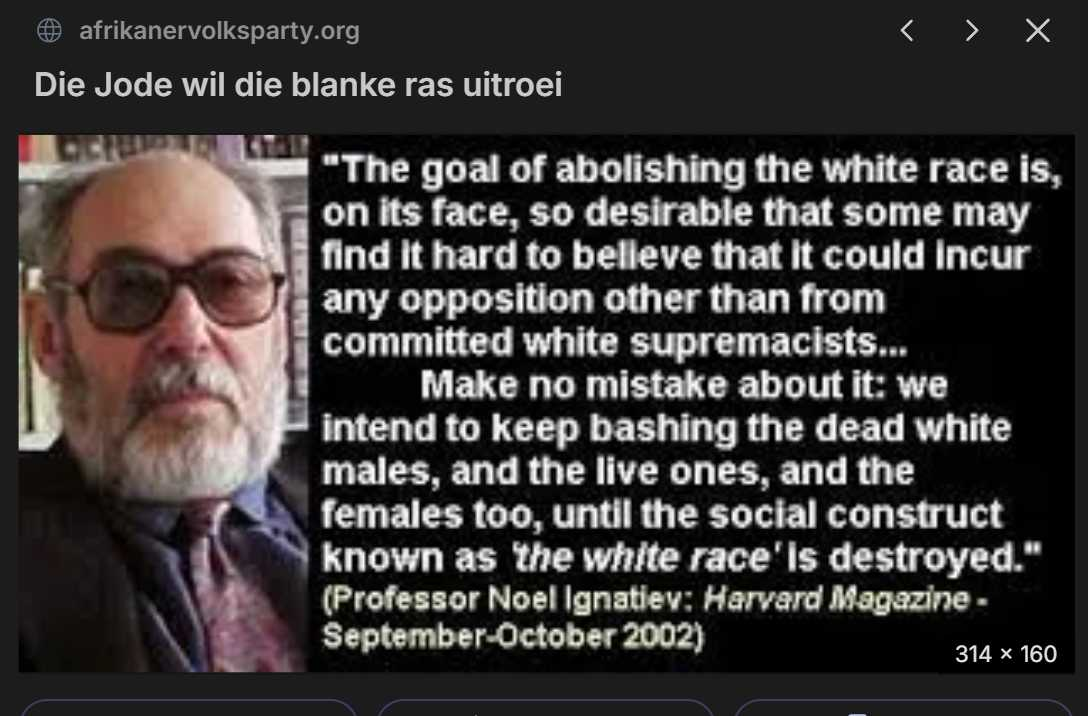Advance to the next image with the right chevron
1088x716 pixels.
[972, 31]
